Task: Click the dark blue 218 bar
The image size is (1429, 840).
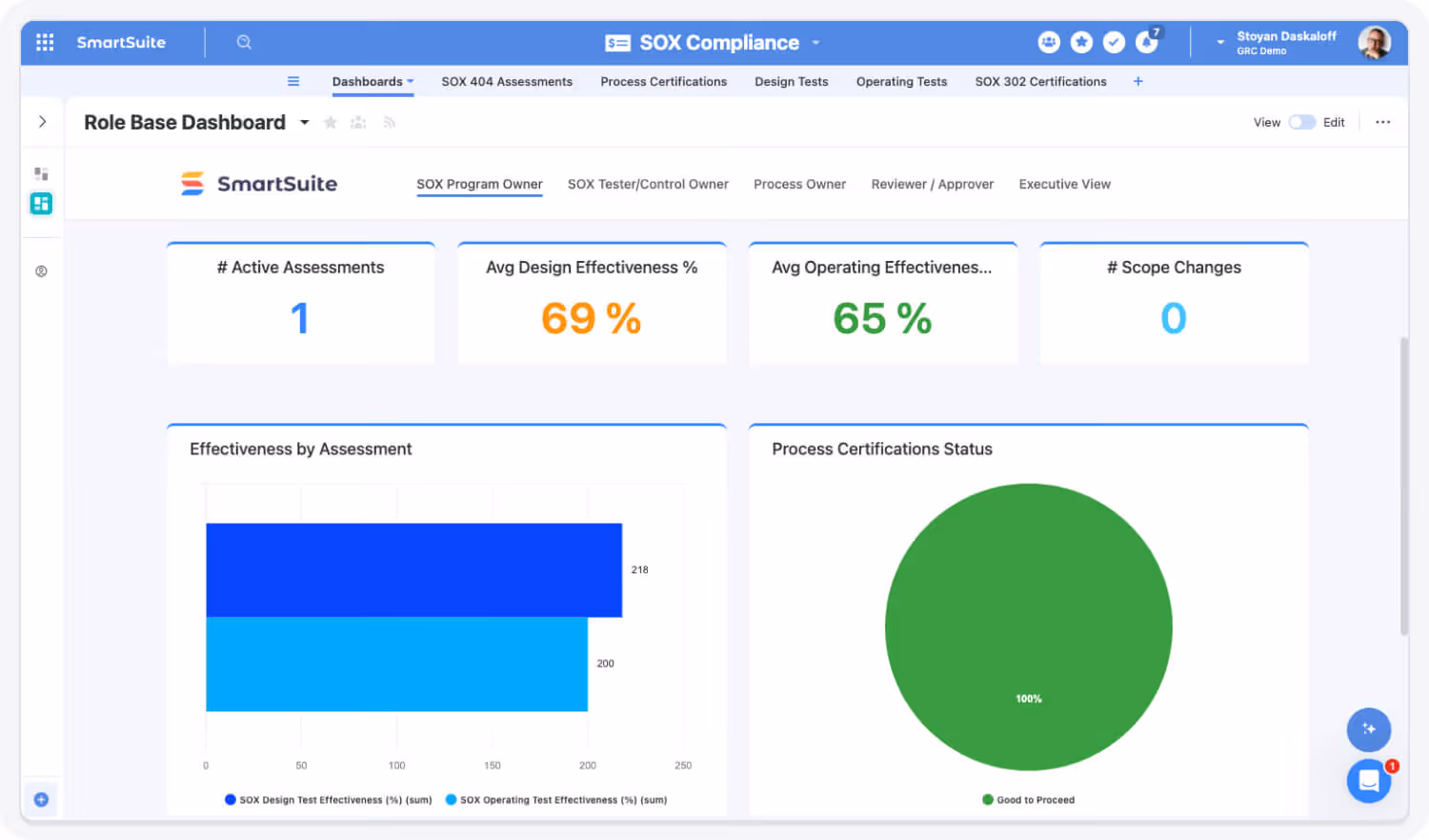Action: (x=413, y=570)
